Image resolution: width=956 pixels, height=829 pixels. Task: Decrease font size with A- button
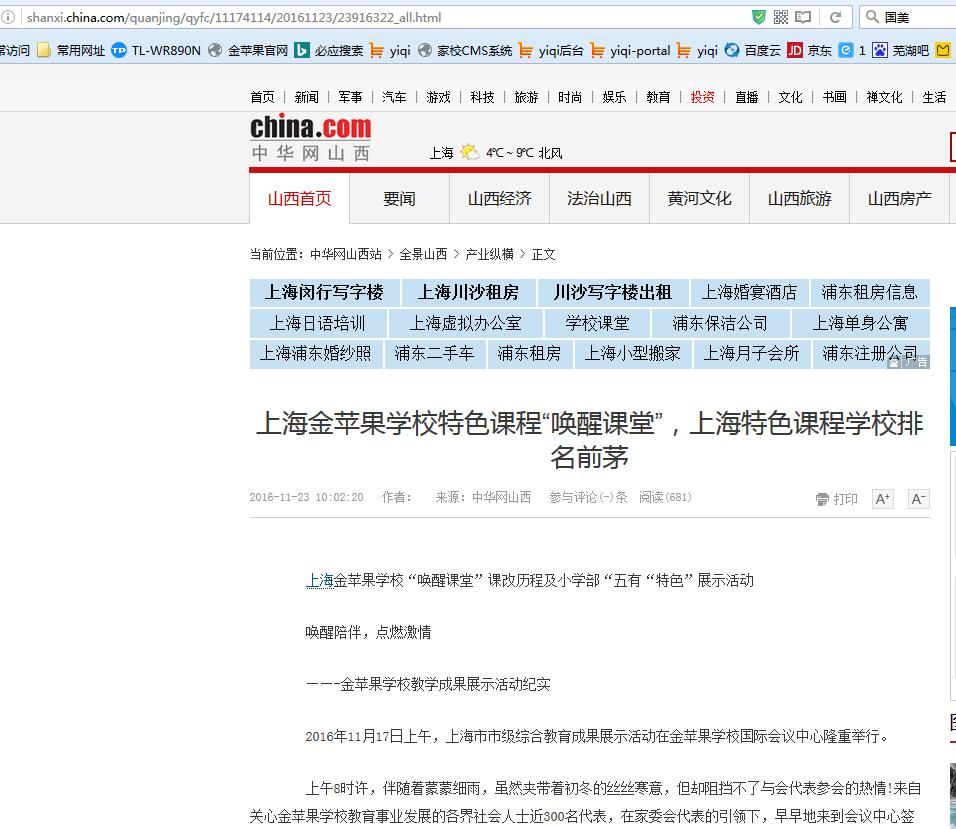click(x=918, y=499)
